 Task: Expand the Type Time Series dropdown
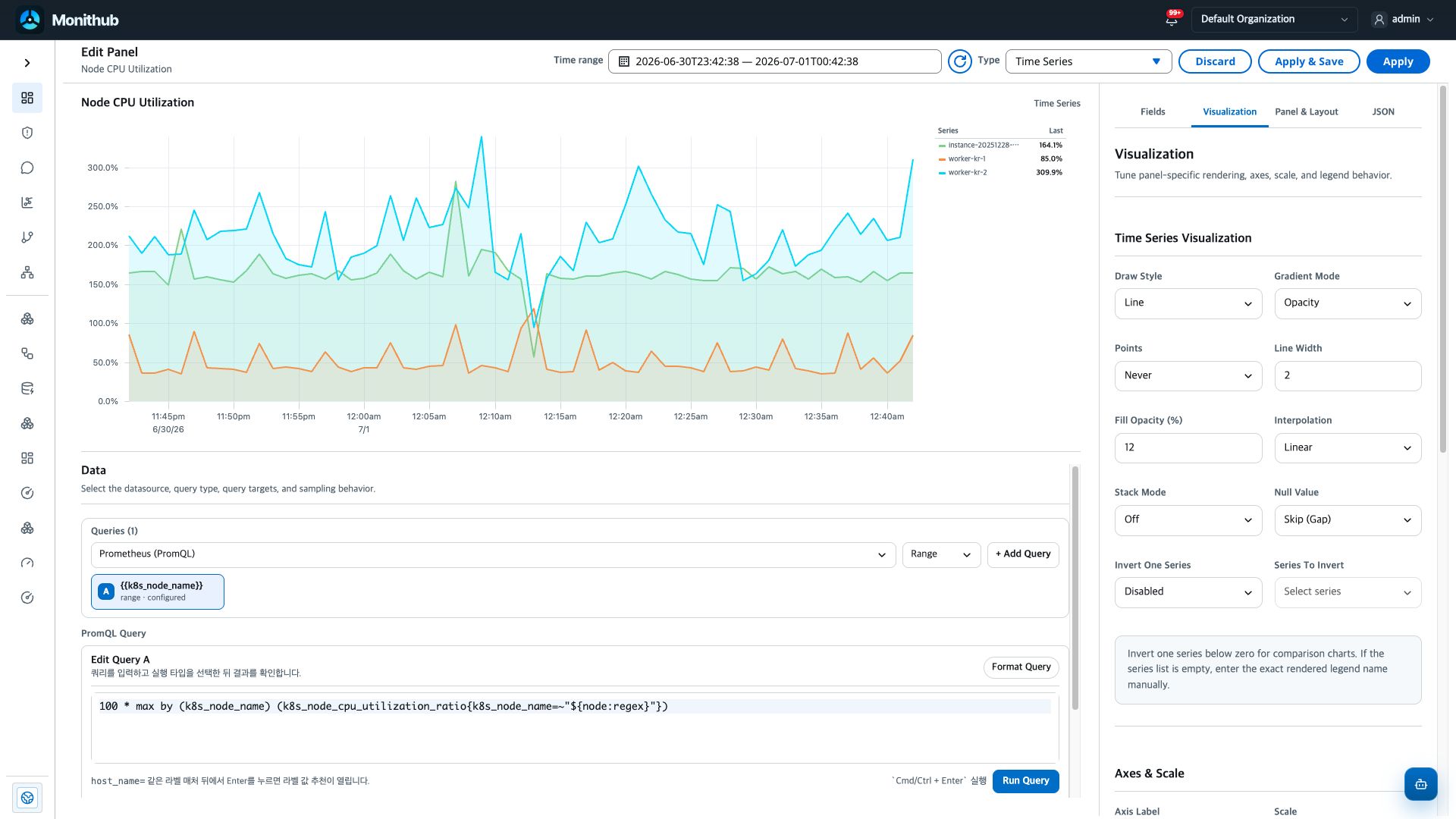point(1088,61)
